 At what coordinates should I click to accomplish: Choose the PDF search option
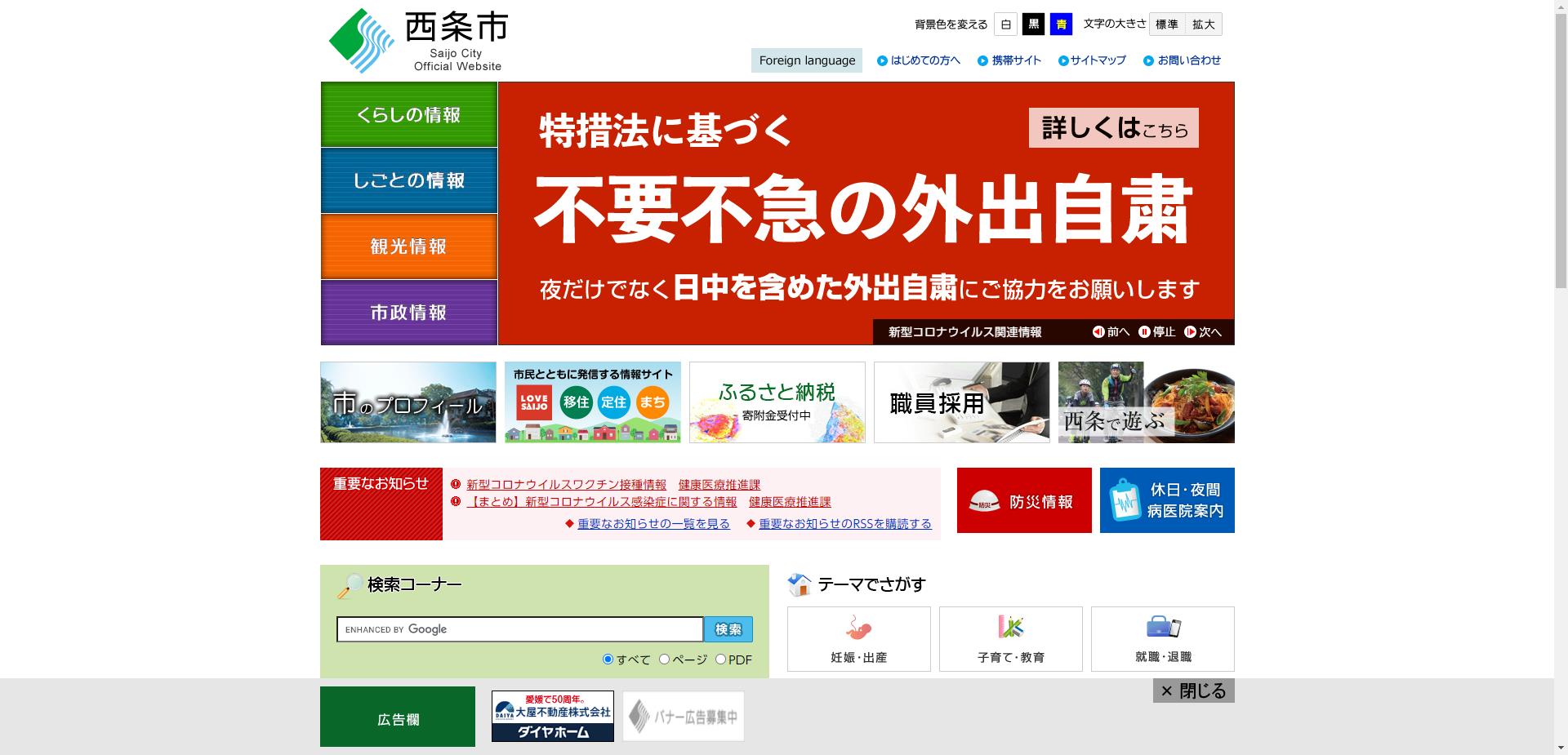(722, 659)
